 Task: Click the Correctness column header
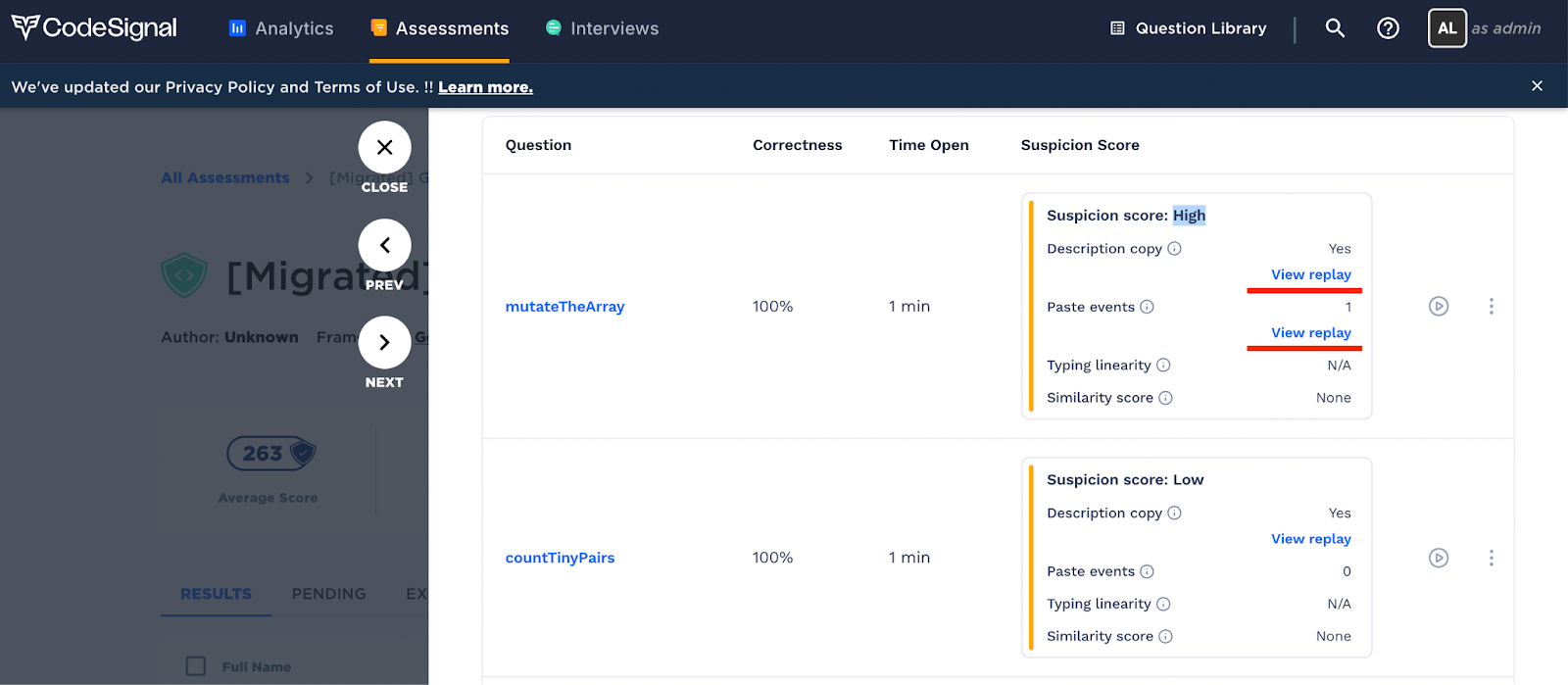tap(797, 145)
